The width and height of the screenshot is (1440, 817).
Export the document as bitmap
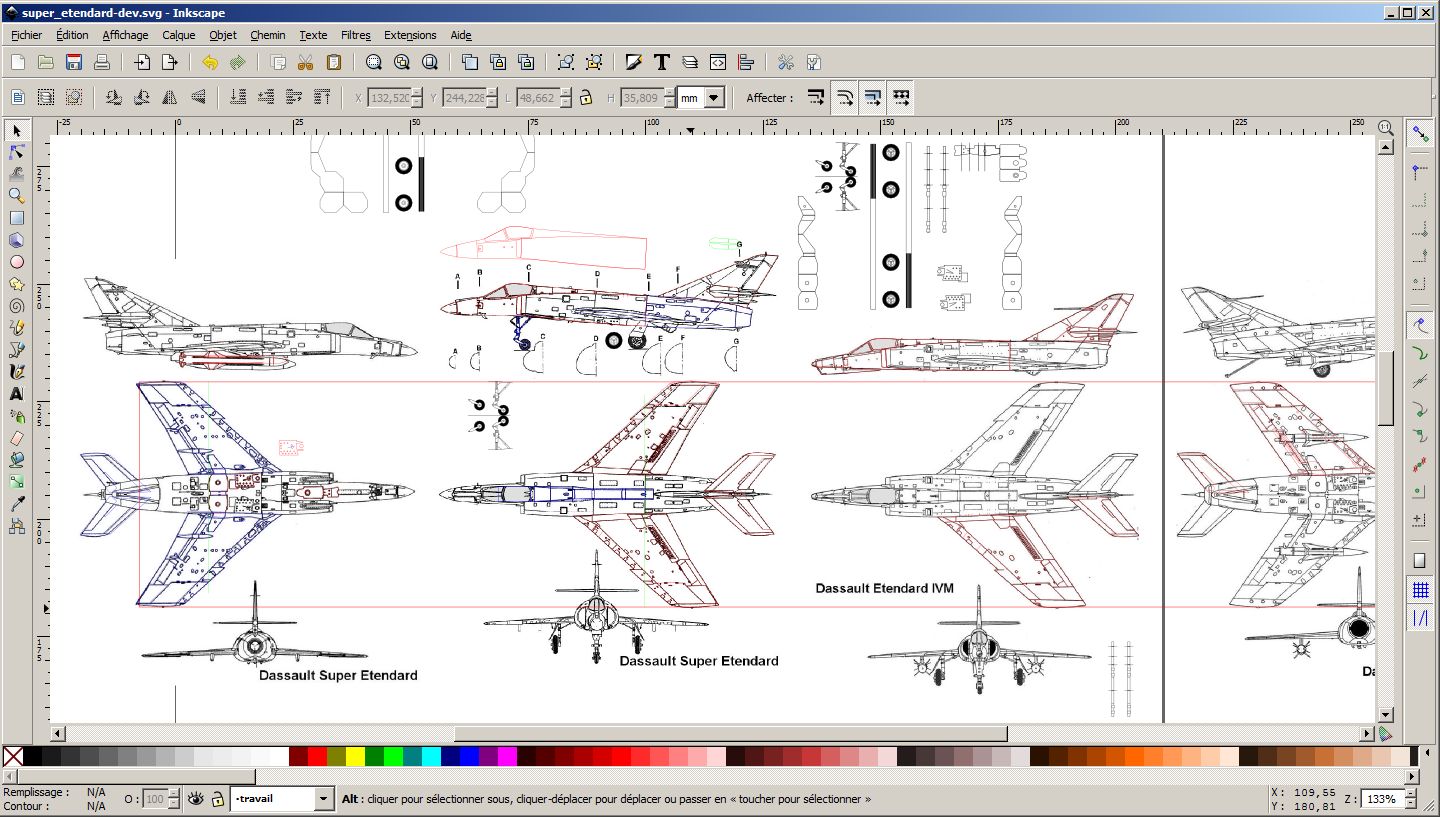point(170,62)
